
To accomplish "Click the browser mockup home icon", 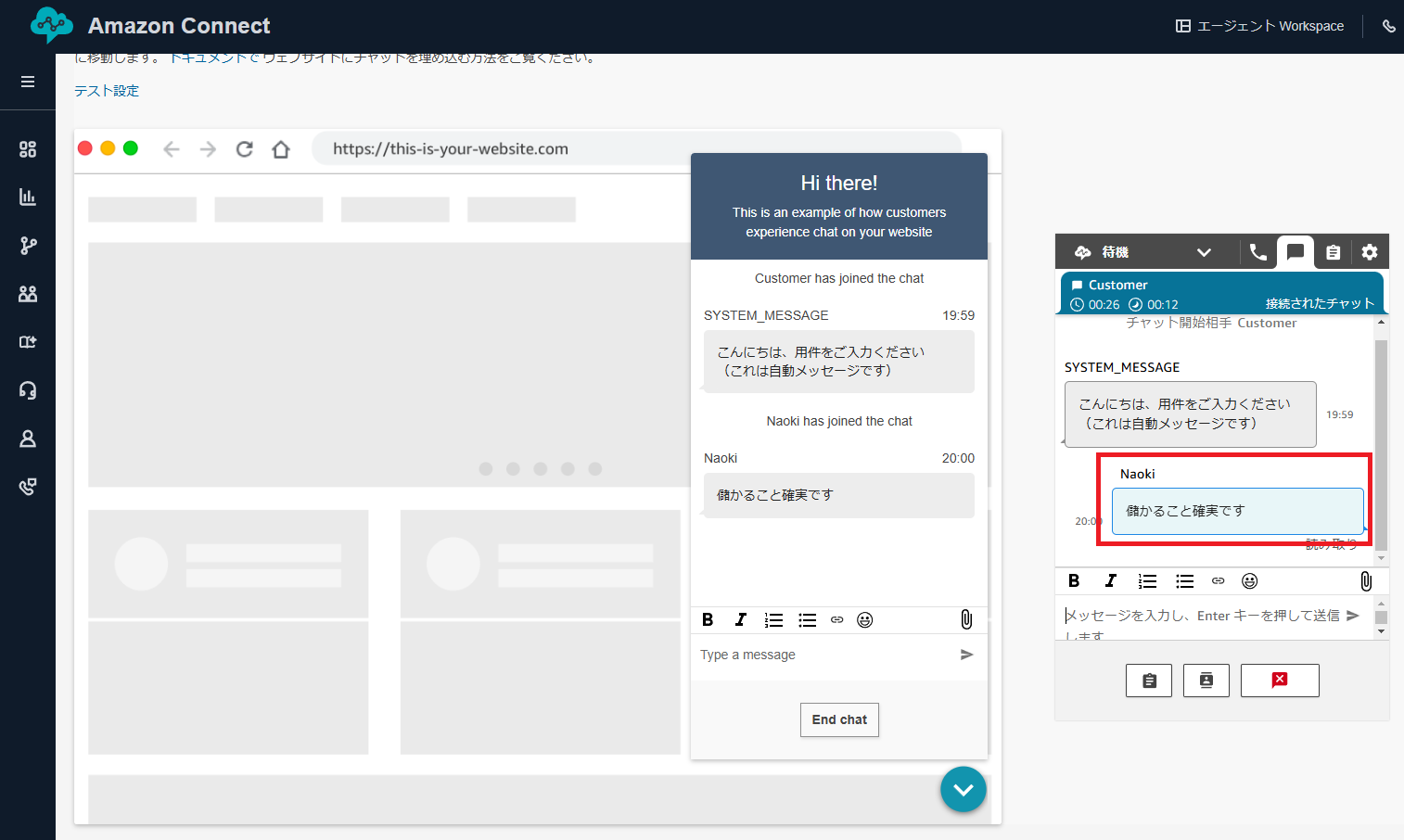I will 281,149.
